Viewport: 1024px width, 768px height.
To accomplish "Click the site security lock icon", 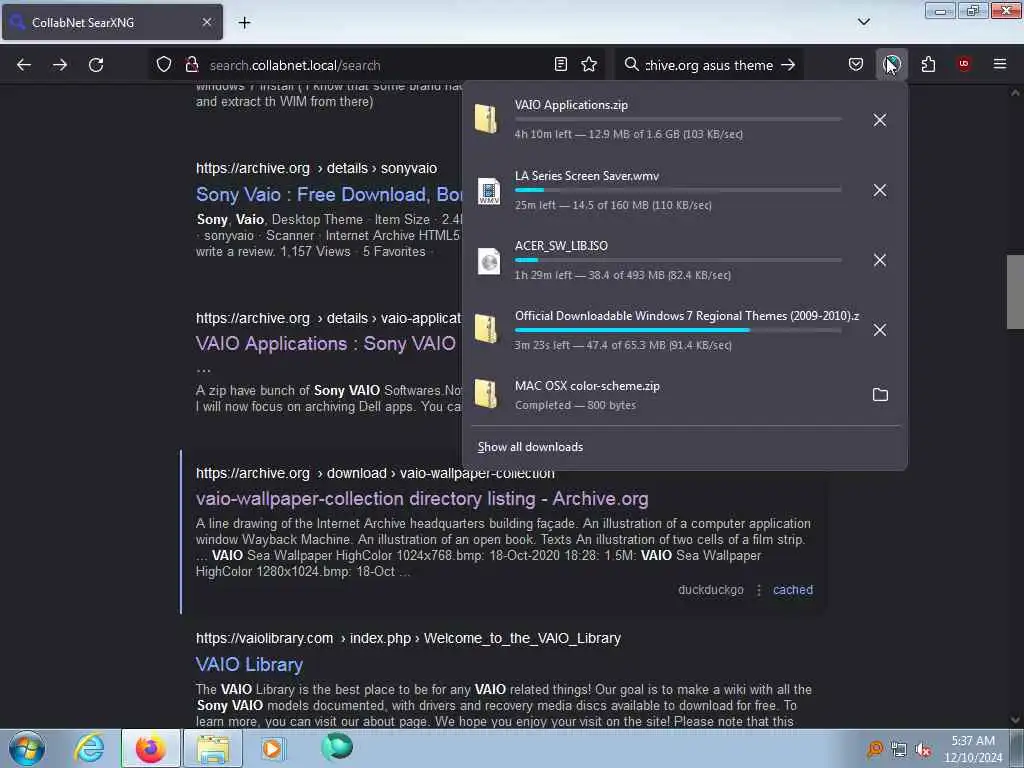I will pos(192,65).
